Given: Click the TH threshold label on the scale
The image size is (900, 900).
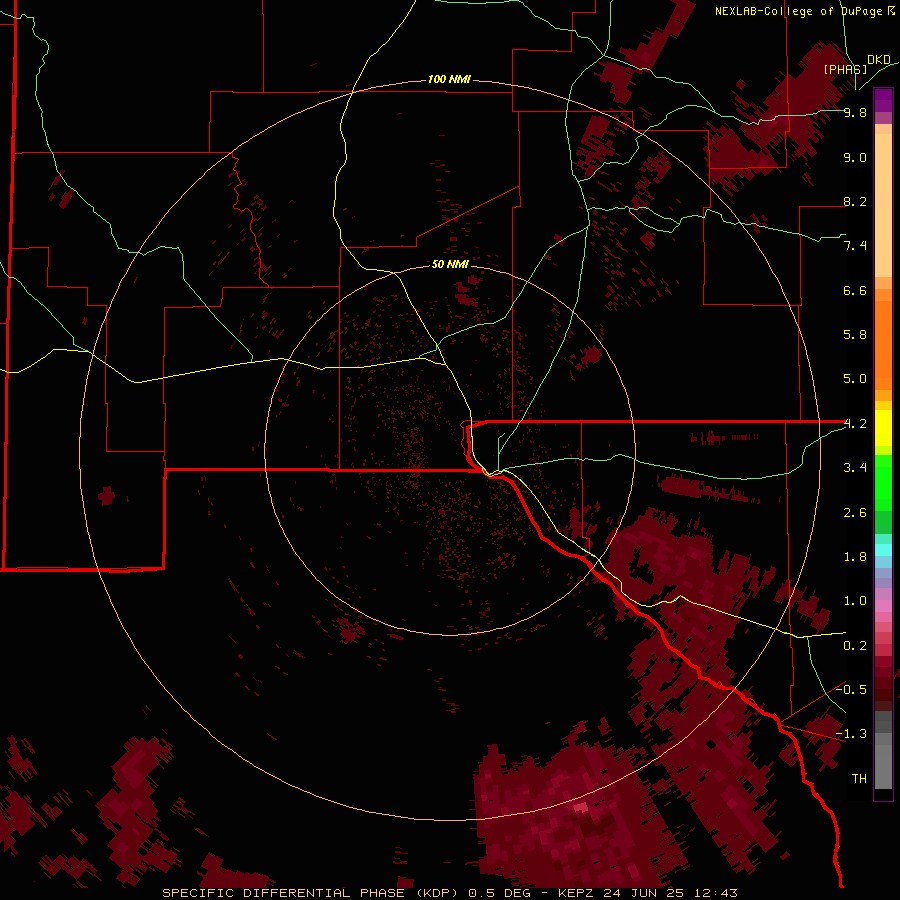Looking at the screenshot, I should 859,779.
